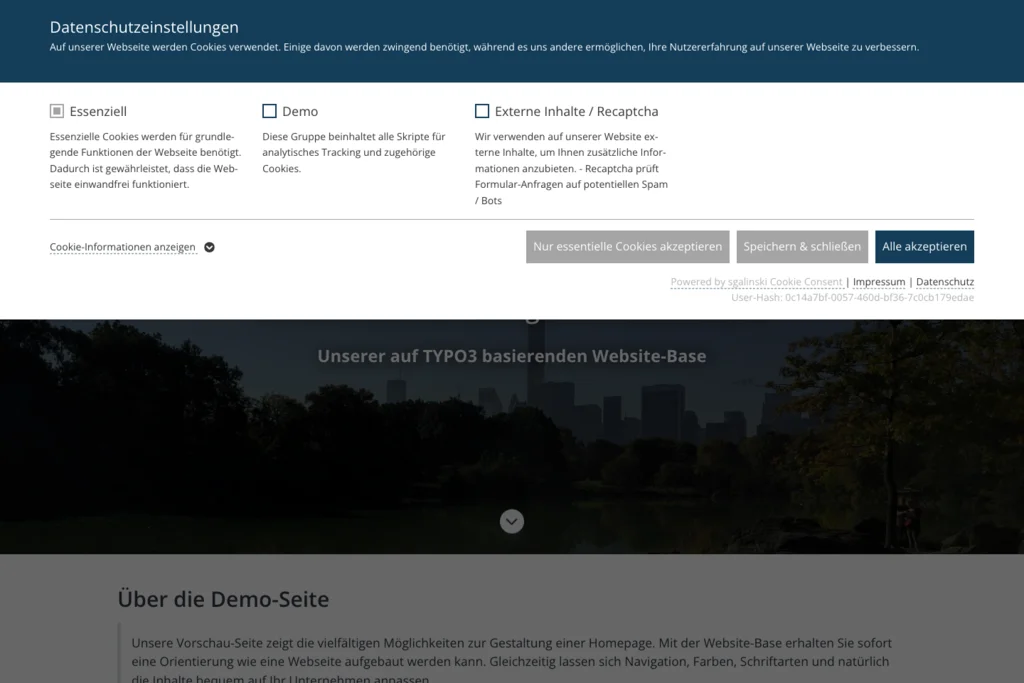This screenshot has height=683, width=1024.
Task: Accept all cookies with 'Alle akzeptieren'
Action: tap(924, 247)
